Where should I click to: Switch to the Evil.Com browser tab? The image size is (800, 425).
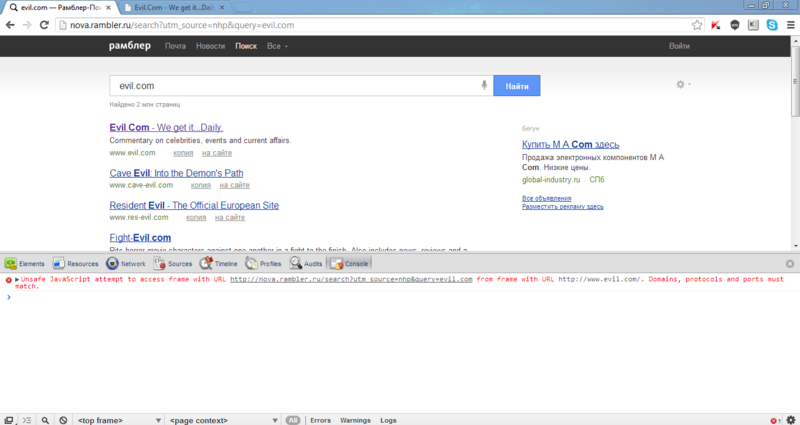(174, 8)
